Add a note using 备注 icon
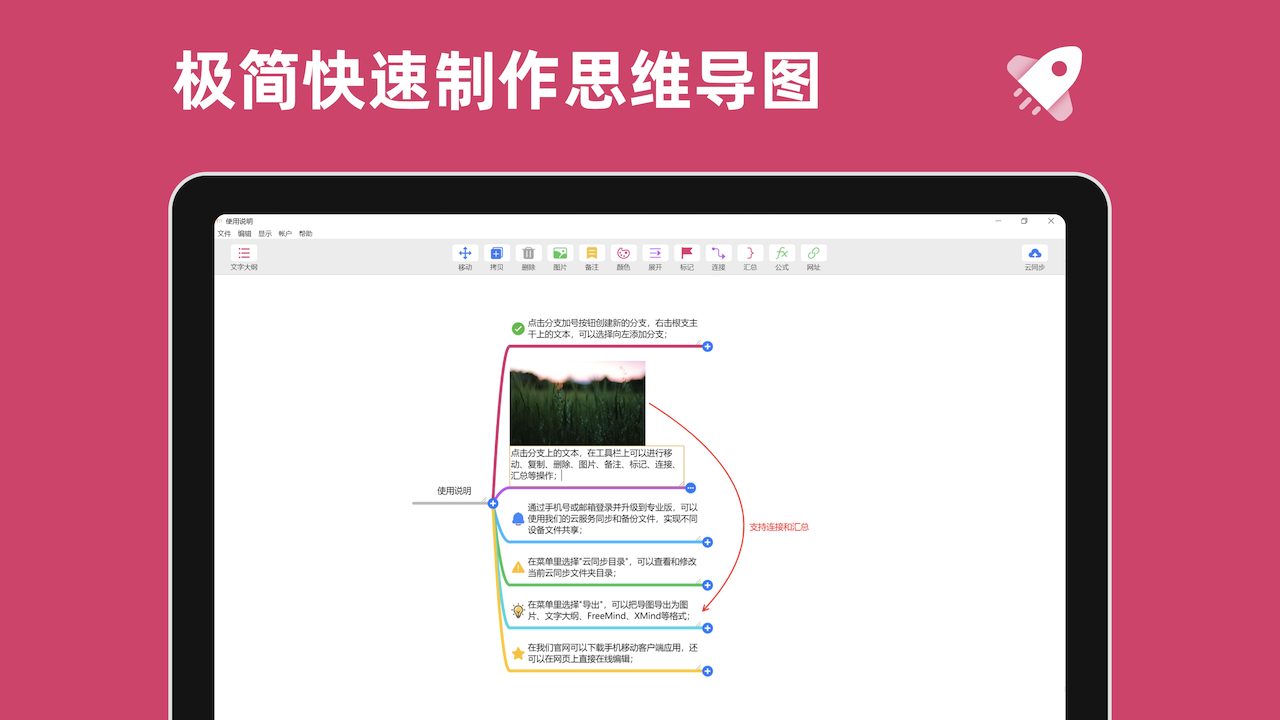The height and width of the screenshot is (720, 1280). tap(592, 254)
